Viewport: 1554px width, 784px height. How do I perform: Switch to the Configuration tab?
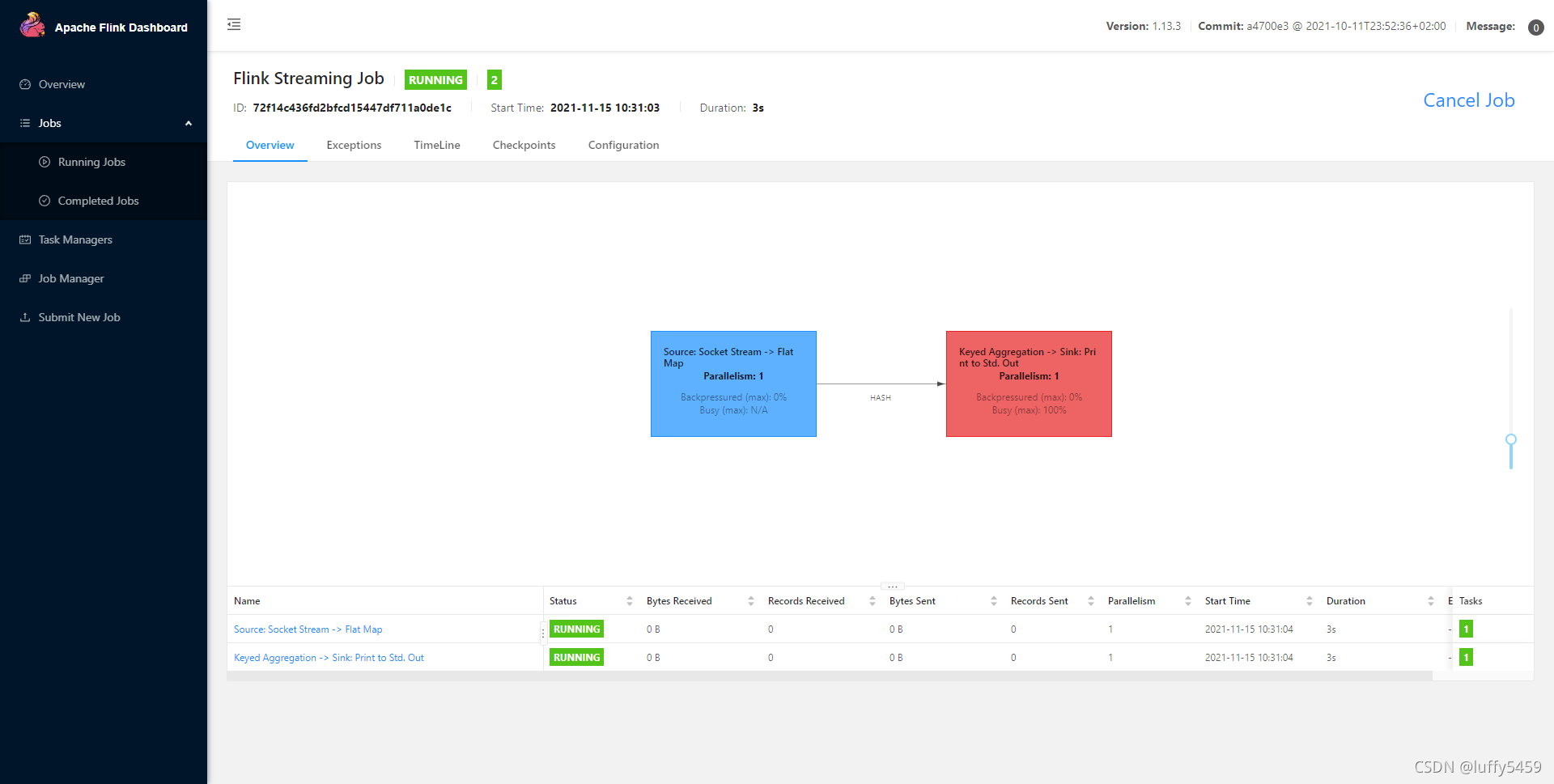tap(623, 145)
